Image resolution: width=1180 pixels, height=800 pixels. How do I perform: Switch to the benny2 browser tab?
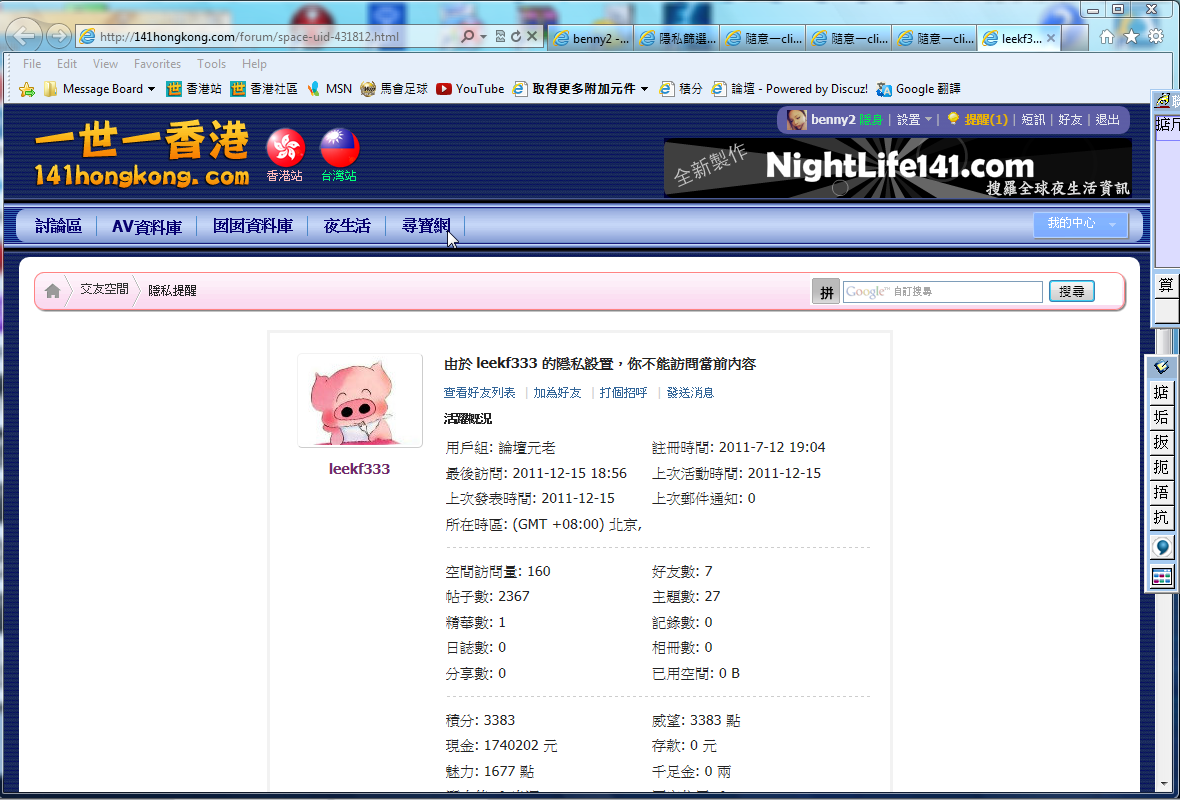pos(590,38)
